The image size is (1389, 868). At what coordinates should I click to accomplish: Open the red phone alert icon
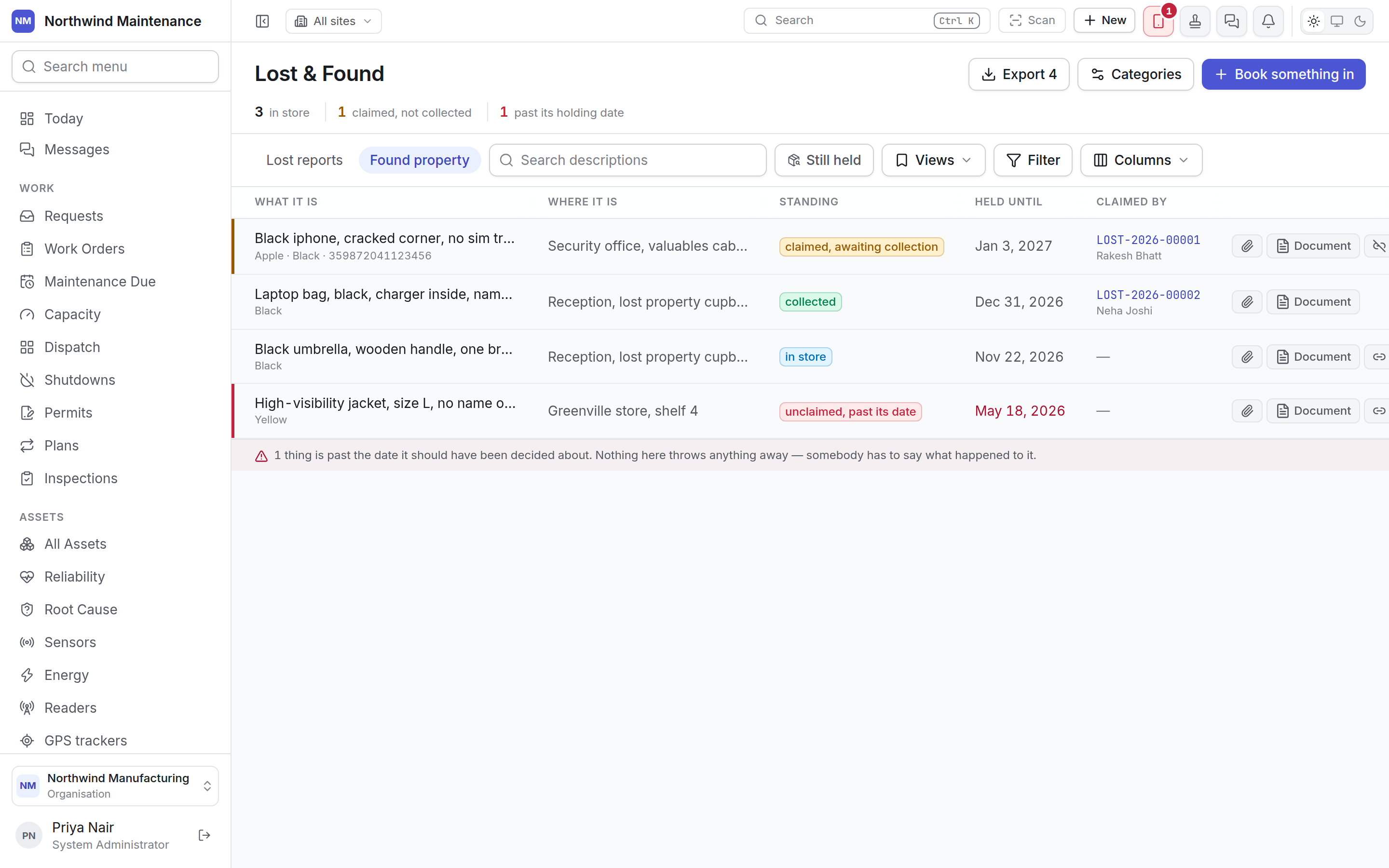[1158, 21]
